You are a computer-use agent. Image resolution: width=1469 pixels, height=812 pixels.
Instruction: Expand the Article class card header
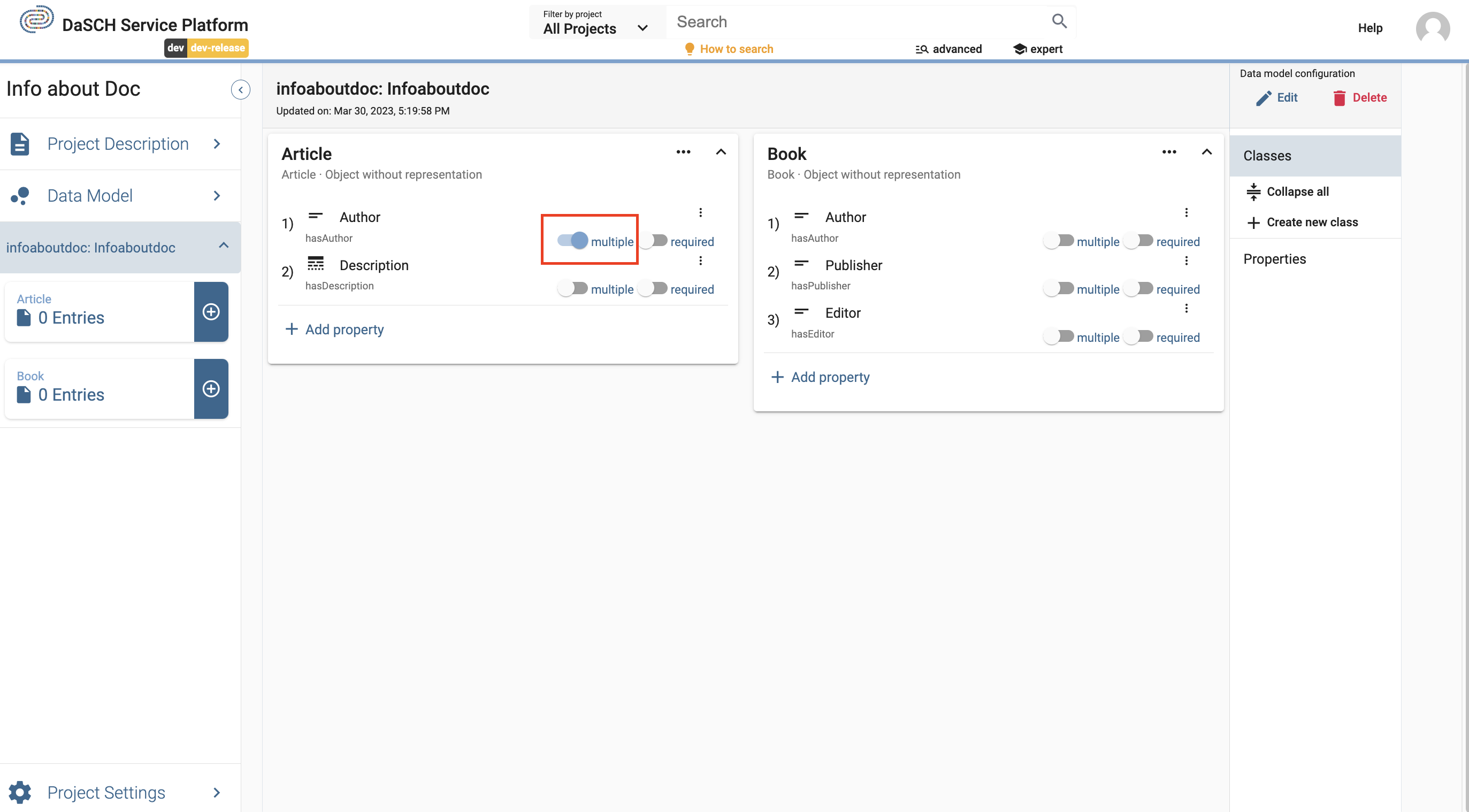tap(721, 153)
